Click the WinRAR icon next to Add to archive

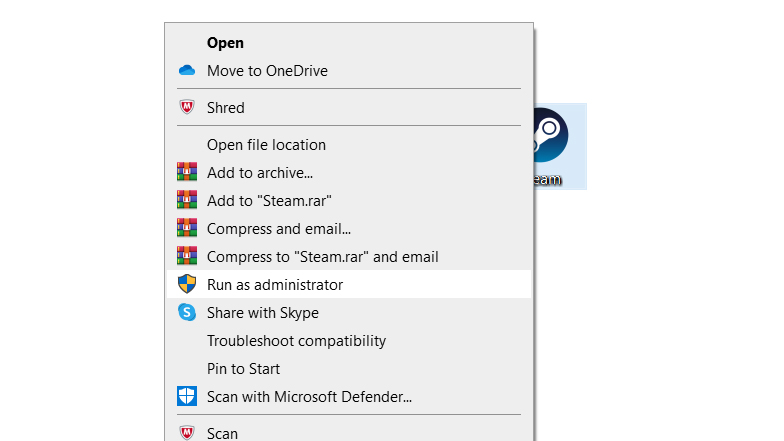(x=187, y=172)
